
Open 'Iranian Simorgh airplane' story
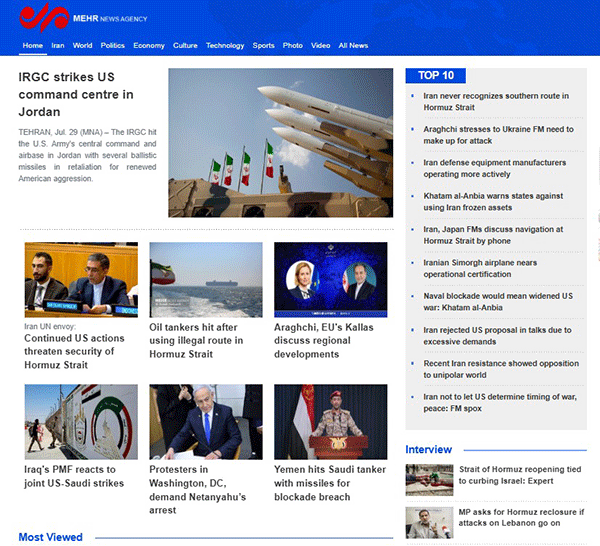pos(480,268)
